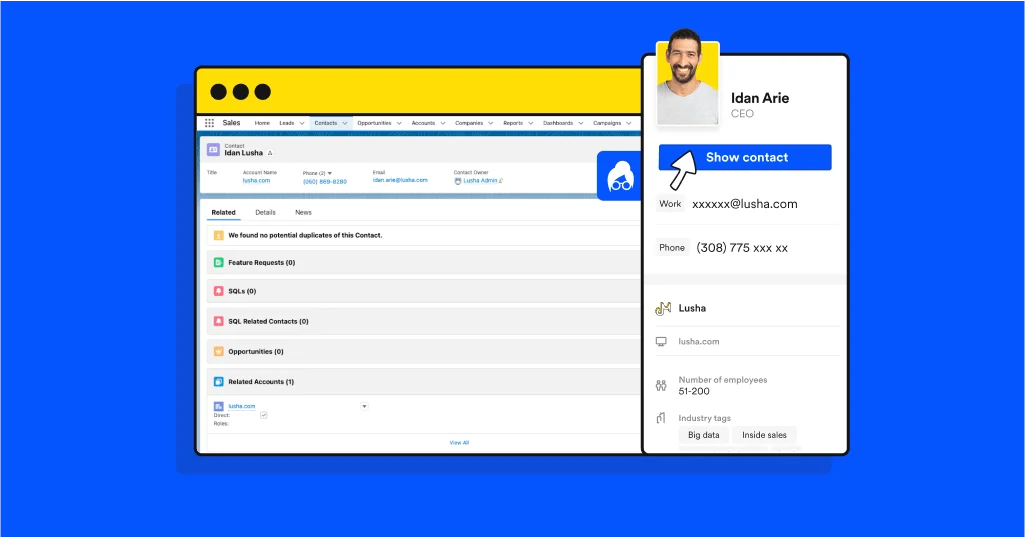Open the related account row actions dropdown
The height and width of the screenshot is (537, 1025).
364,406
